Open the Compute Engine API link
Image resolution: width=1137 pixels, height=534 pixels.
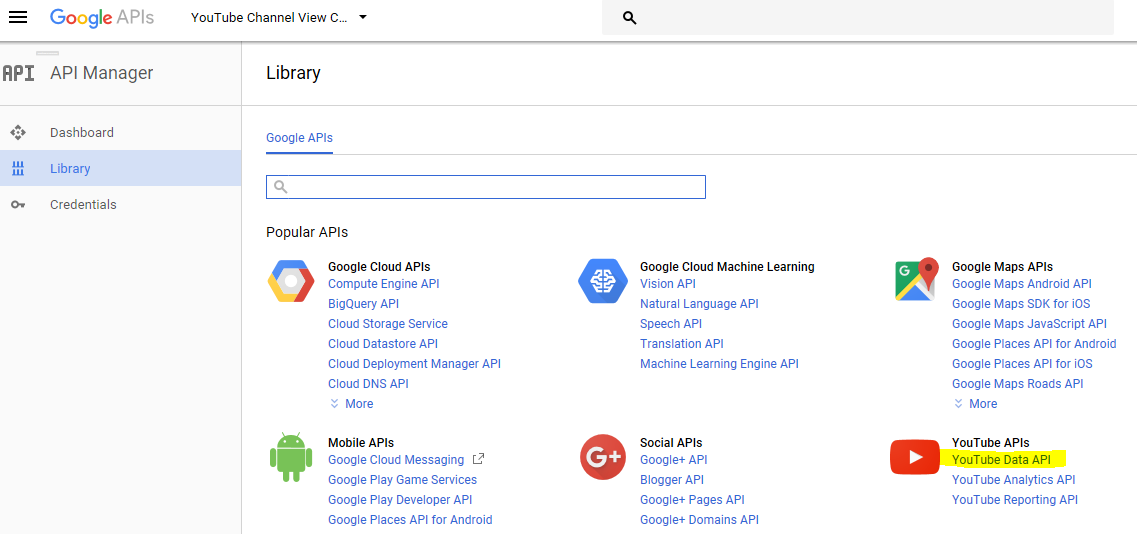383,284
